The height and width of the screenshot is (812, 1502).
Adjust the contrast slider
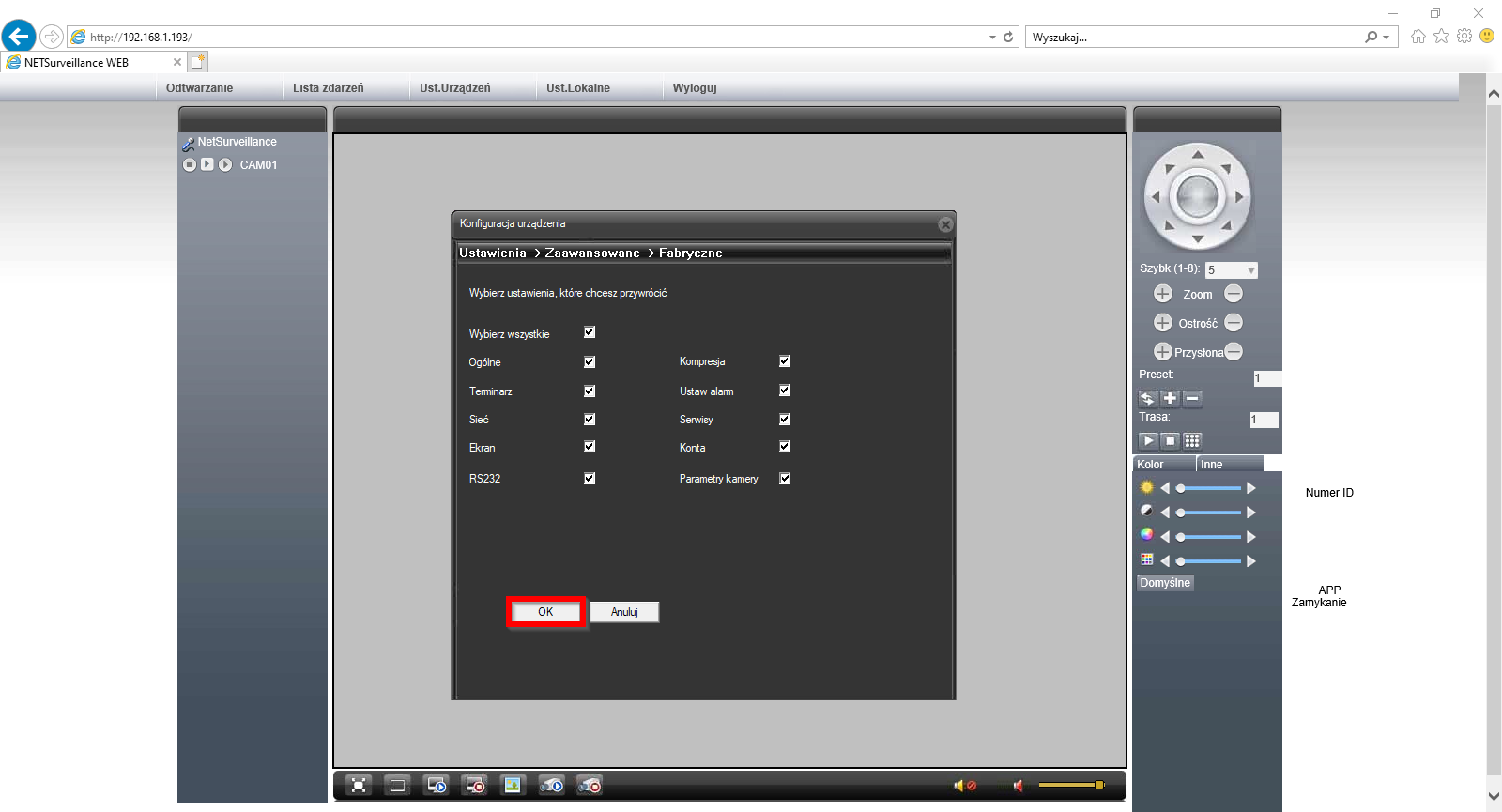[1209, 513]
